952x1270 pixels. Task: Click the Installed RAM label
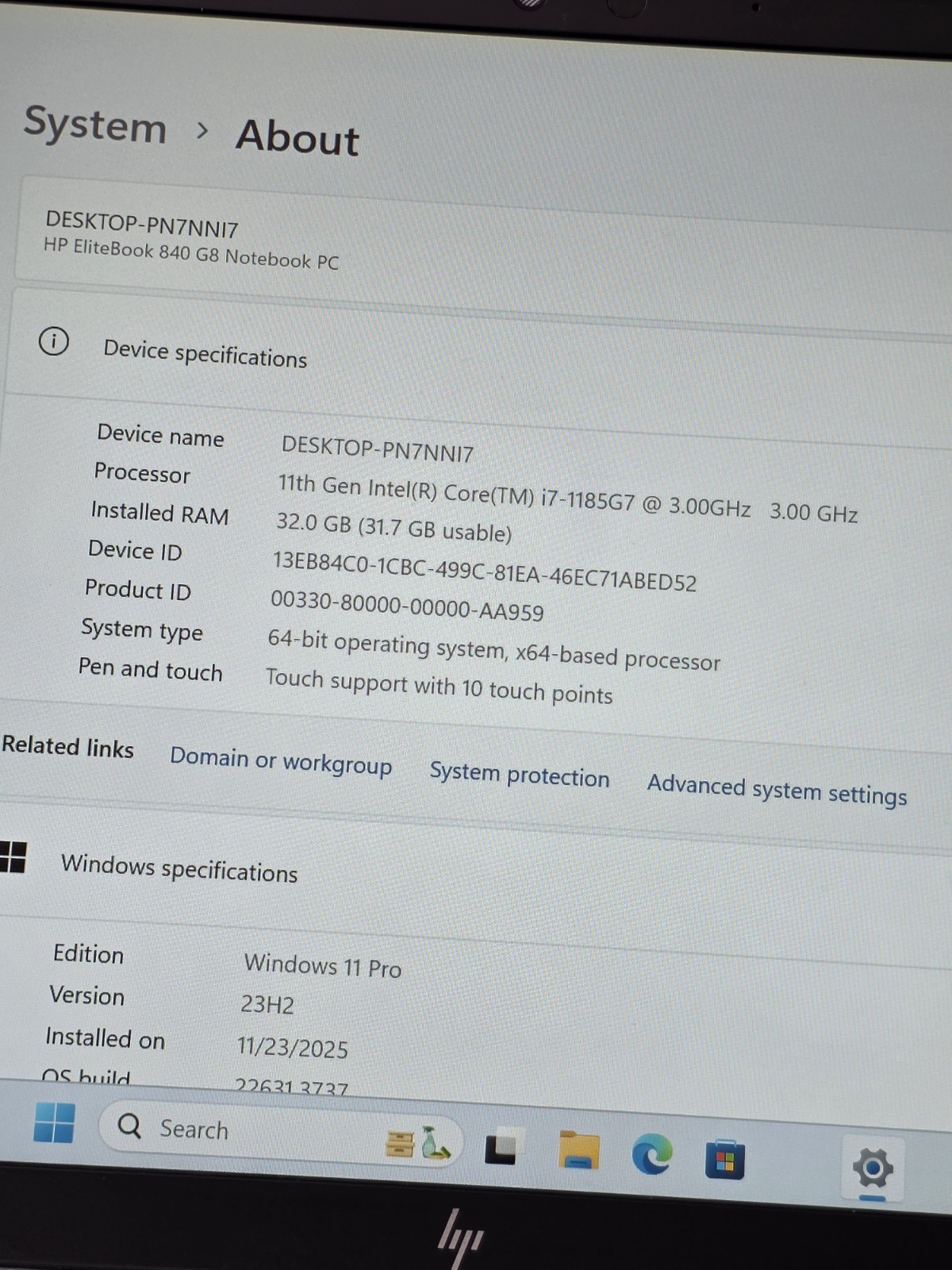pyautogui.click(x=159, y=513)
